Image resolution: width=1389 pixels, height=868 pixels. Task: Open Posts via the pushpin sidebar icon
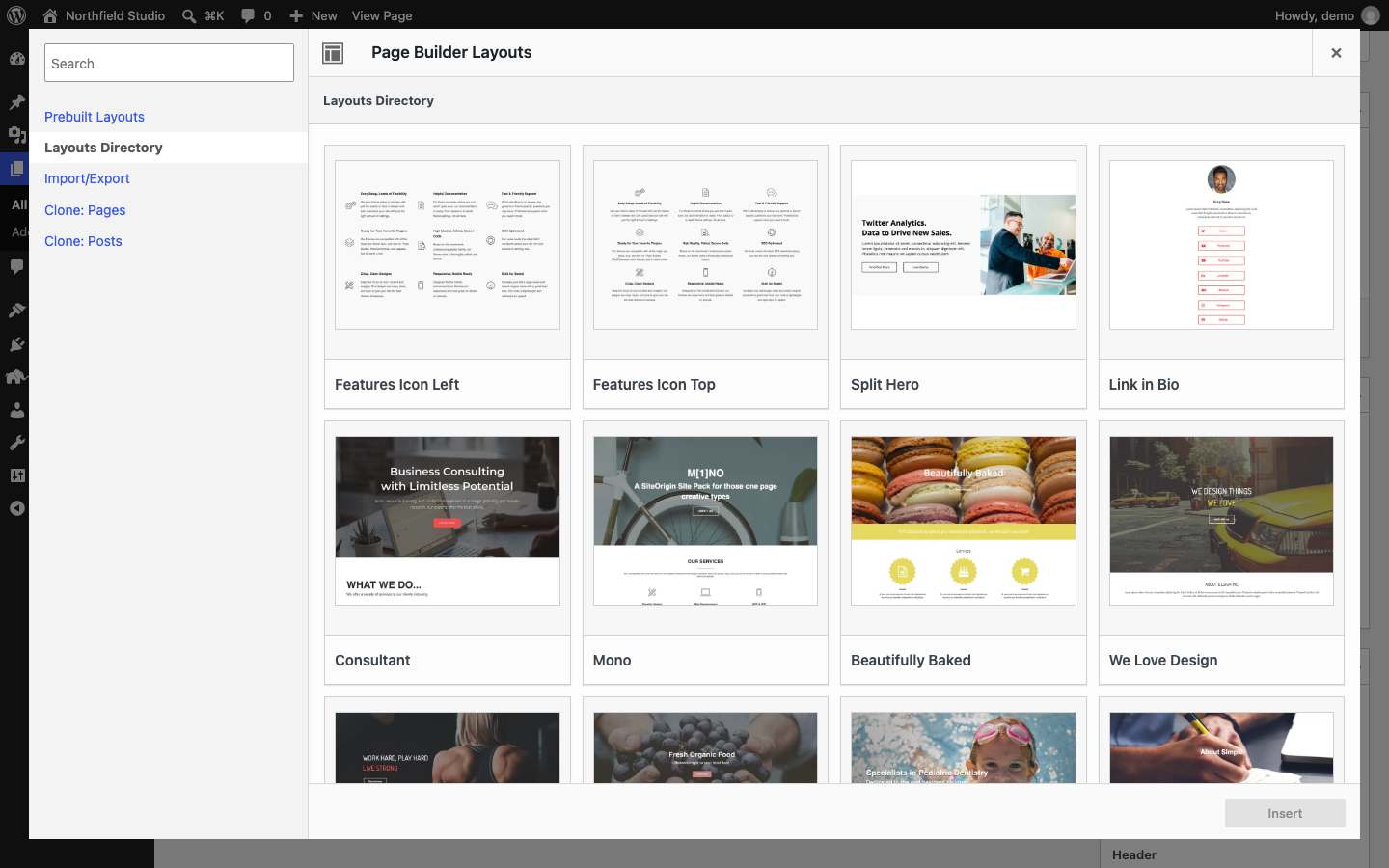coord(16,101)
